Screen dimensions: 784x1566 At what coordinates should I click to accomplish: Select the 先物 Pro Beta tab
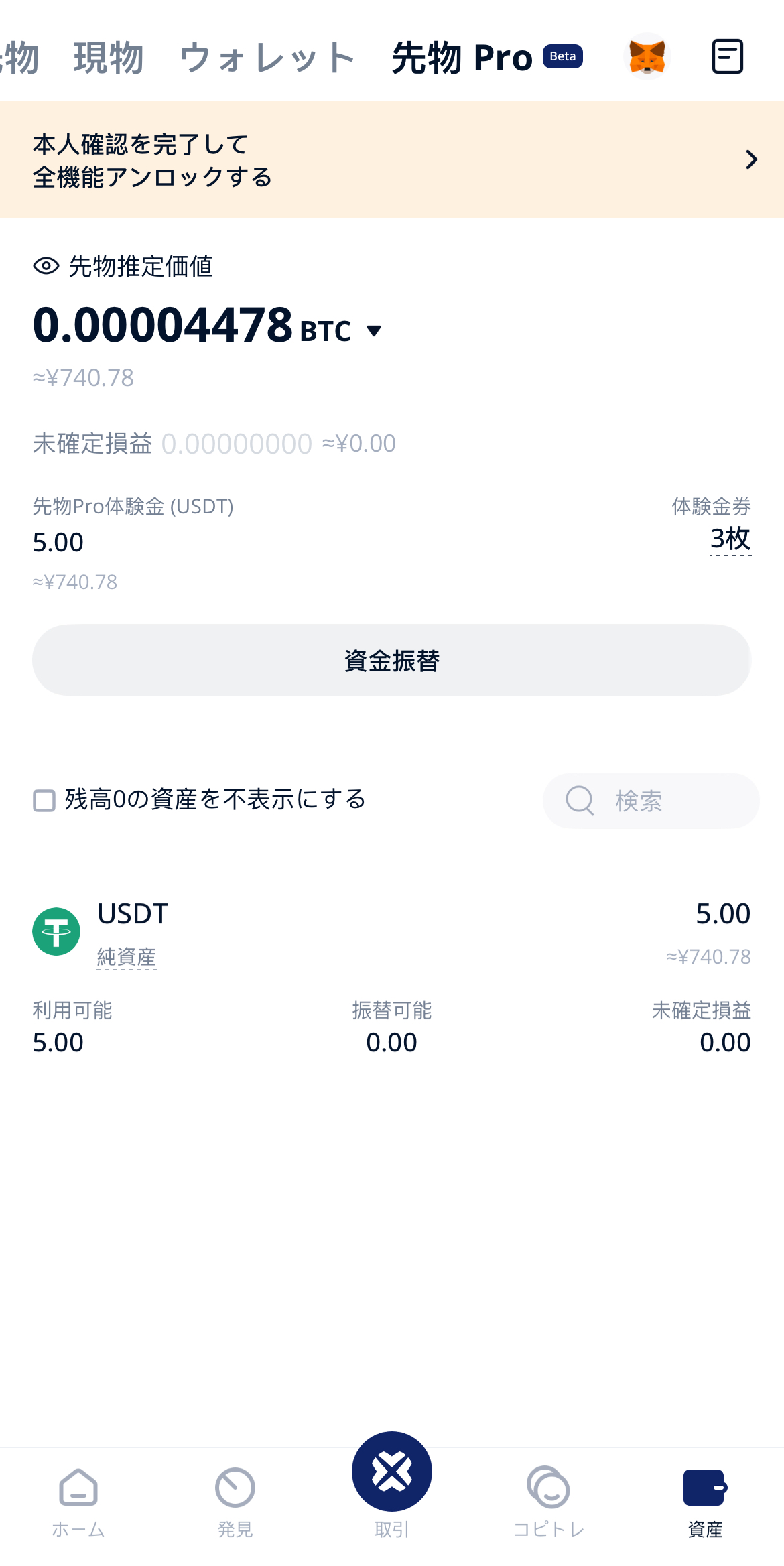click(486, 58)
